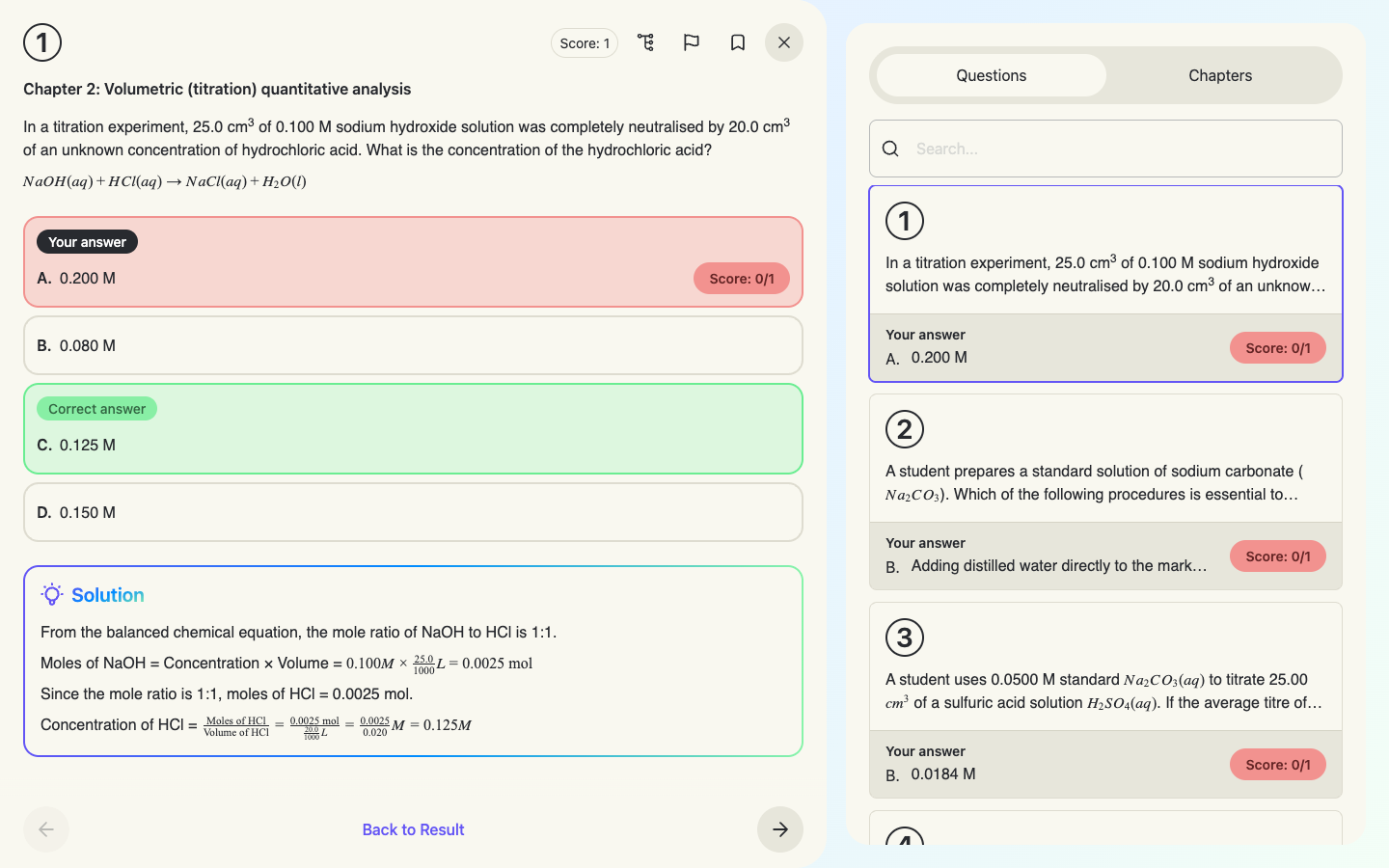Click the Chapter 2: Volumetric (titration) heading

pos(217,89)
